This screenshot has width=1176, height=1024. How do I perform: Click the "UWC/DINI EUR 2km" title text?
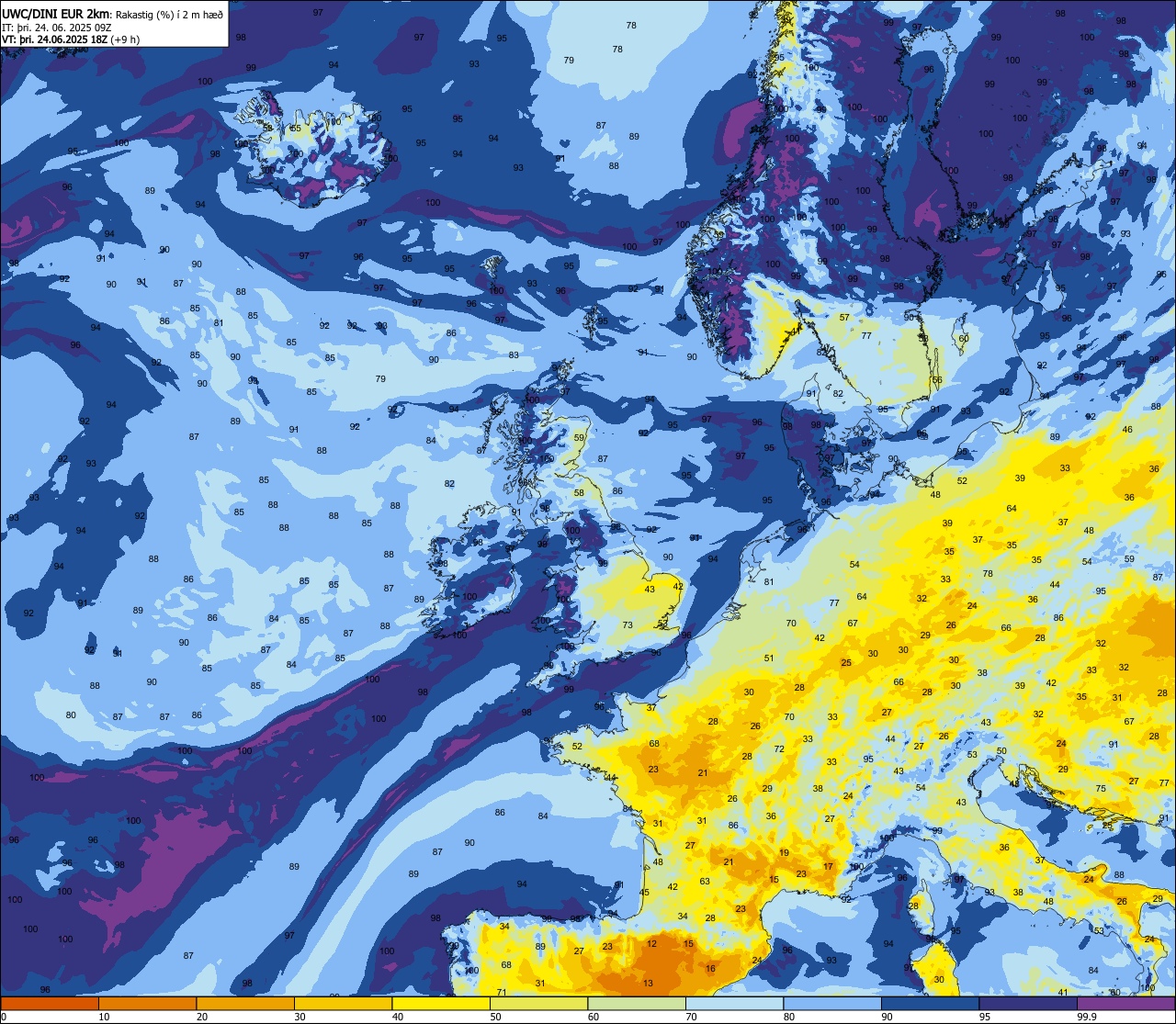click(56, 13)
